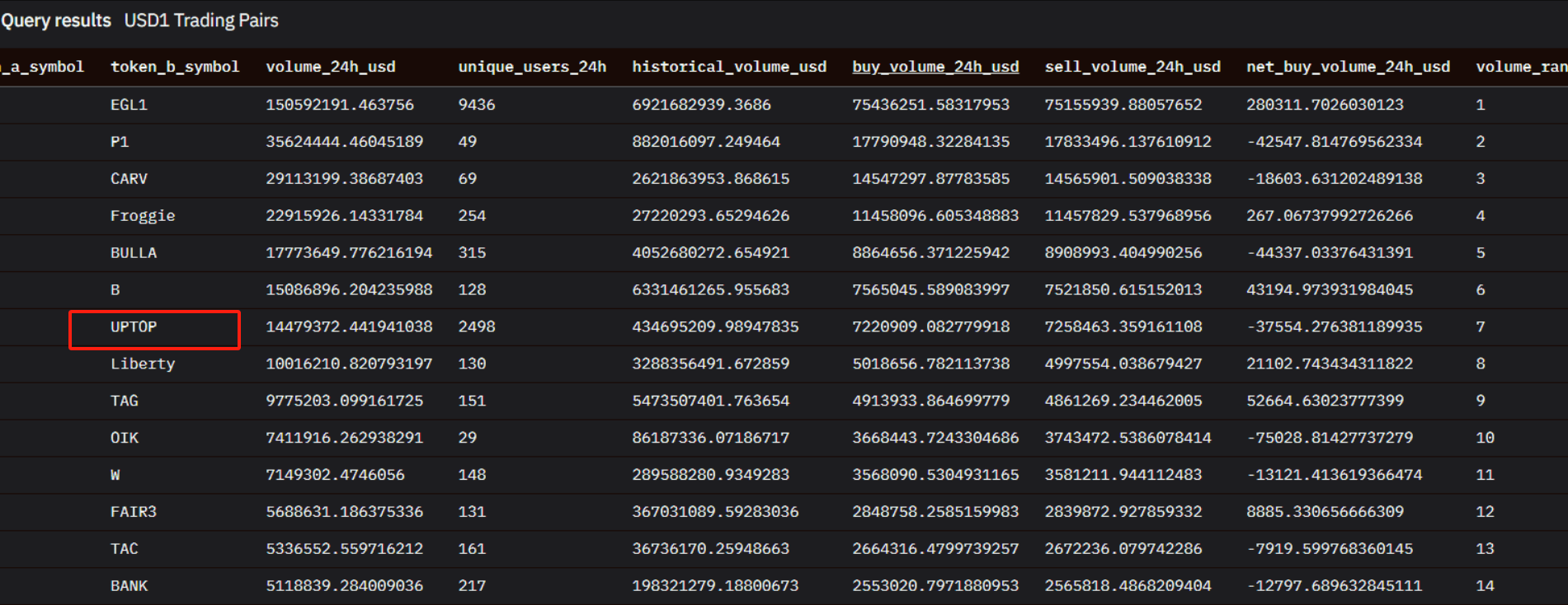Click sell volume 75155939.88057652
The image size is (1568, 605).
pyautogui.click(x=1123, y=105)
